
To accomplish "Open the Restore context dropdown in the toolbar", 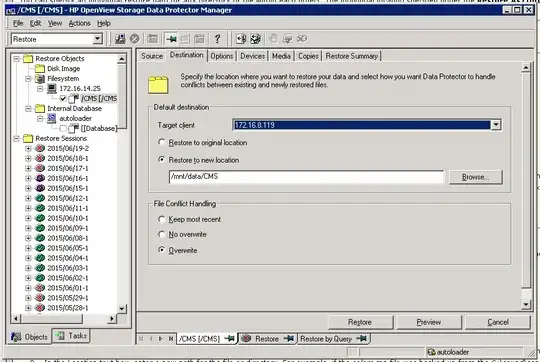I will (x=98, y=39).
